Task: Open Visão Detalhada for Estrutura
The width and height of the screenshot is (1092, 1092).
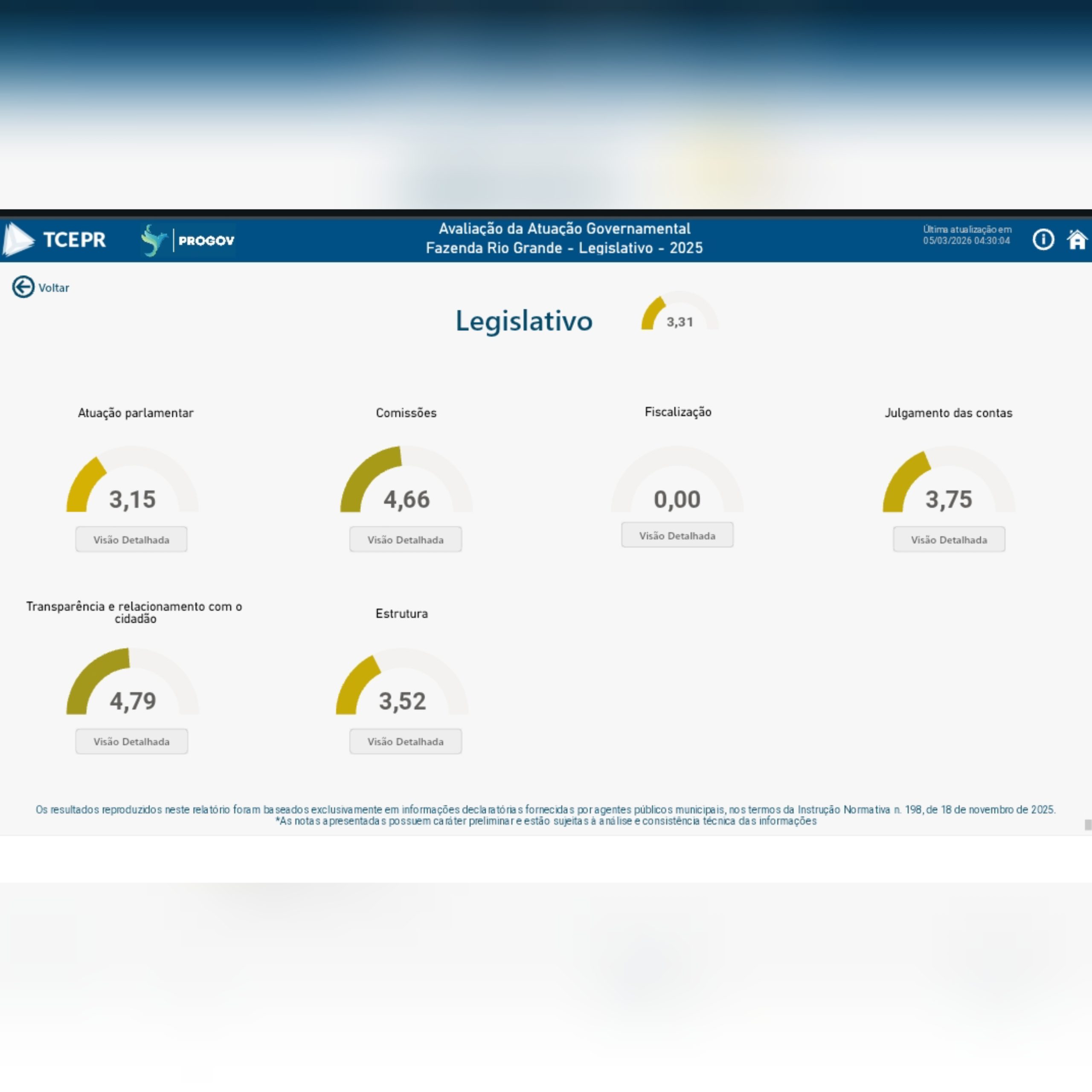Action: 405,741
